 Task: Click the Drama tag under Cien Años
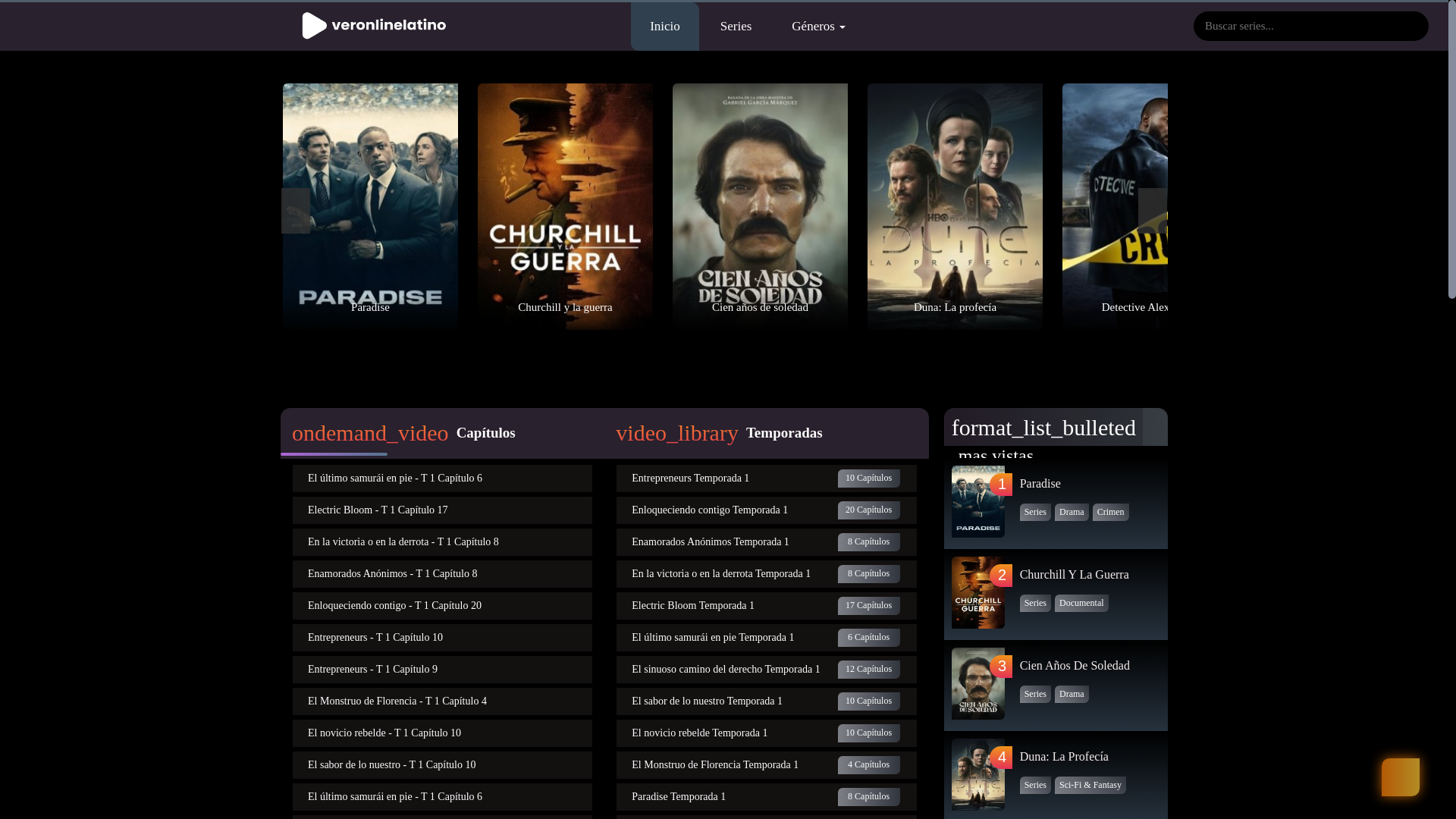1072,695
